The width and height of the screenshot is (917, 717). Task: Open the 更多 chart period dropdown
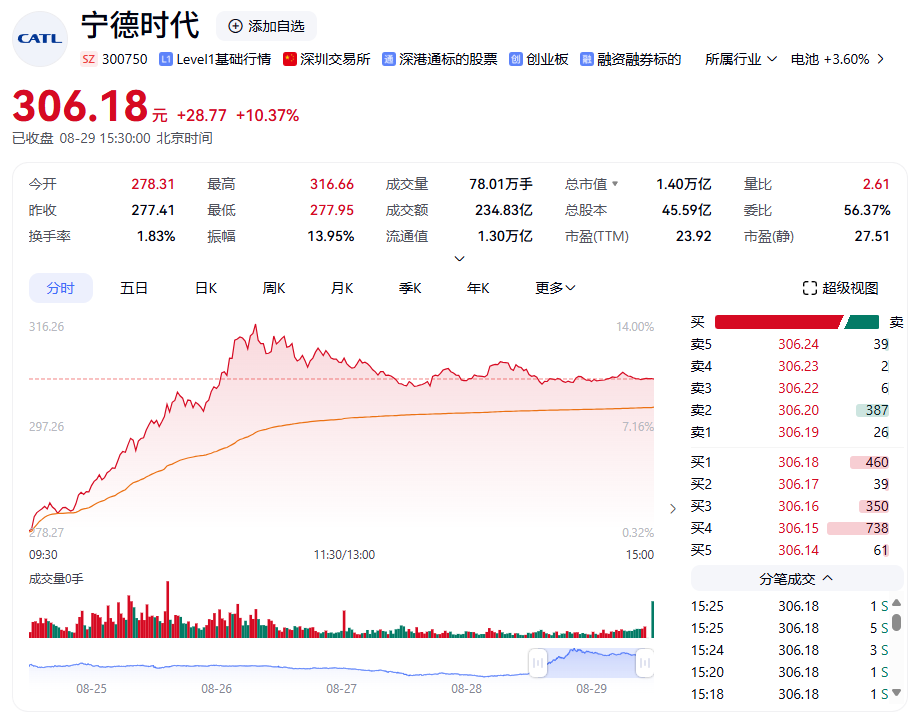tap(555, 288)
